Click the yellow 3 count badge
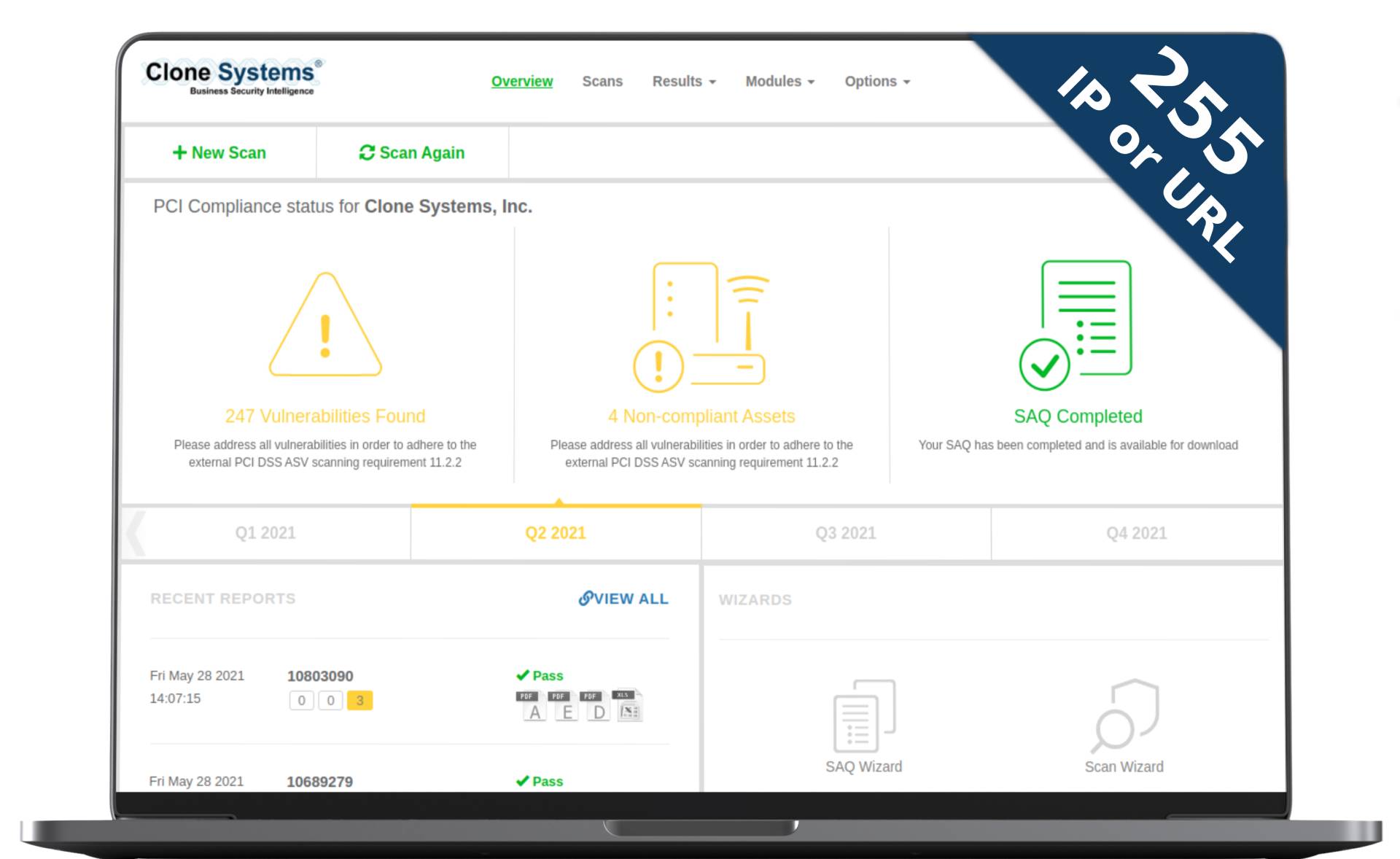This screenshot has height=859, width=1400. 359,701
